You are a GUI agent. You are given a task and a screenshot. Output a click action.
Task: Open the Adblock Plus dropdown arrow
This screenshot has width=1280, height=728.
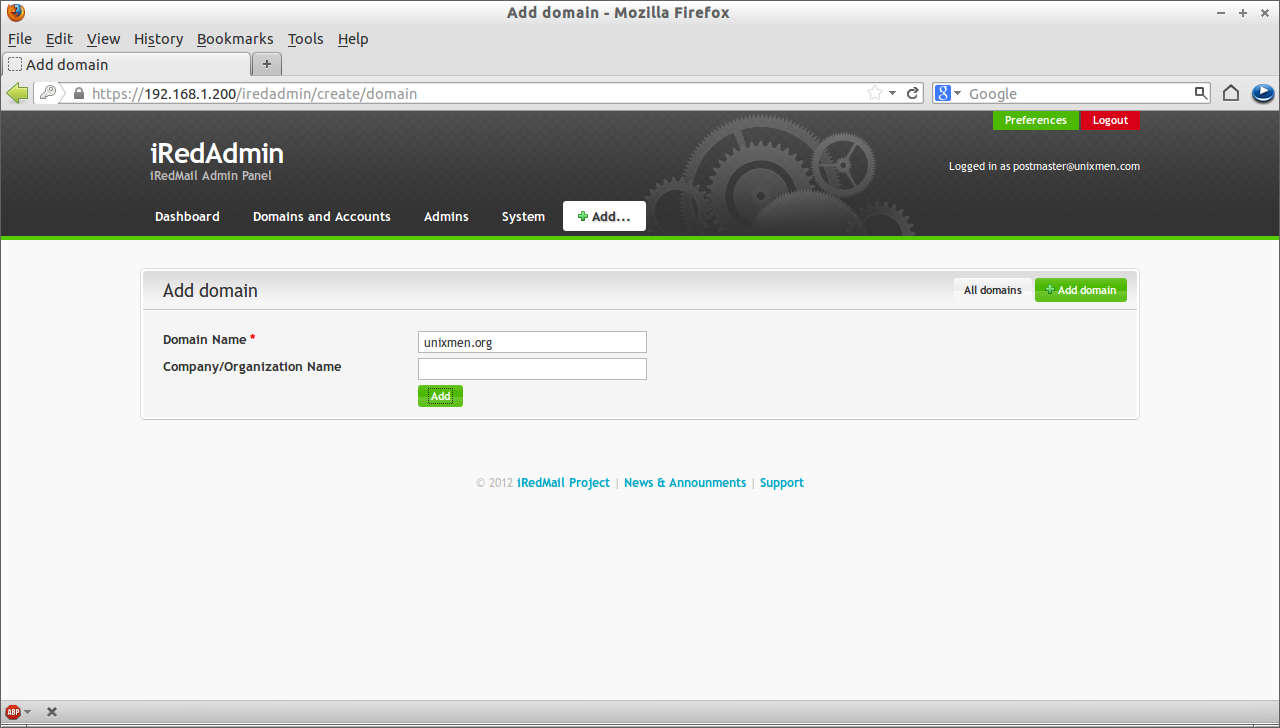click(x=27, y=712)
